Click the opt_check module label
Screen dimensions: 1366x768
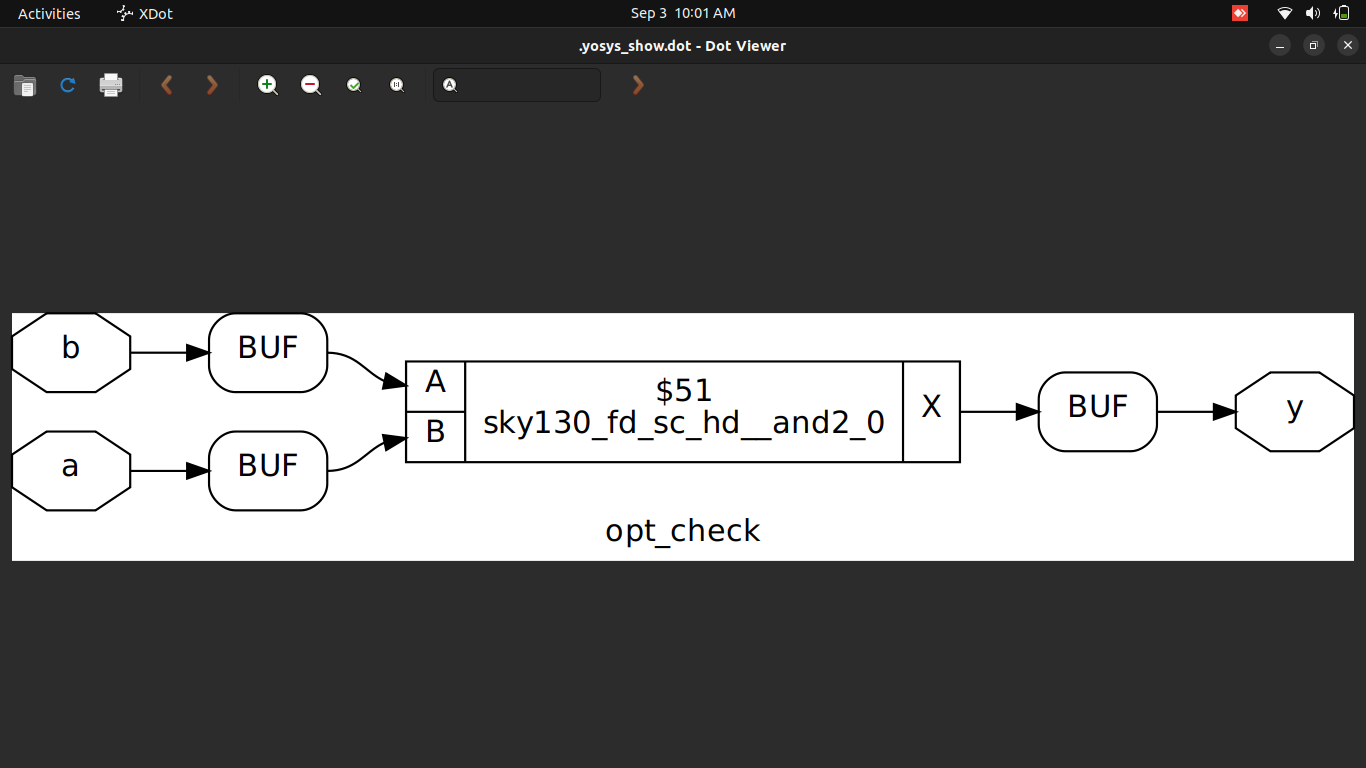(x=683, y=531)
